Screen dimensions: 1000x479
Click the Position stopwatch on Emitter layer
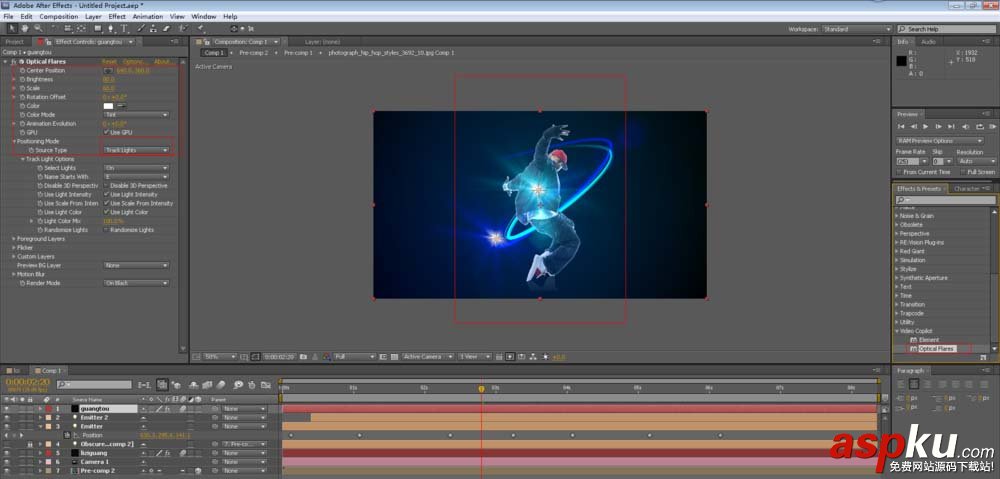pos(68,435)
